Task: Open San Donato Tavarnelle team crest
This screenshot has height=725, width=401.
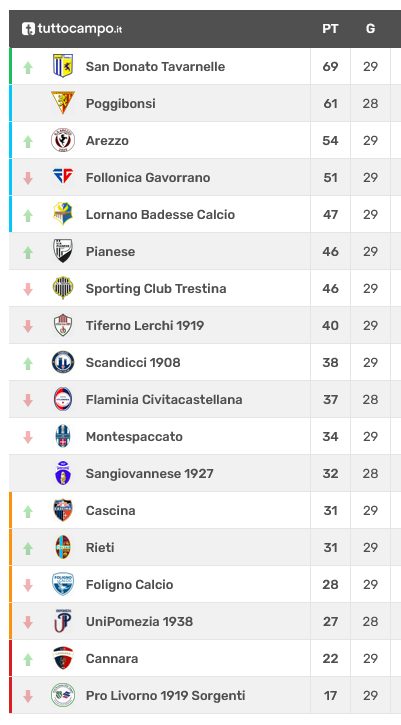Action: pos(63,66)
